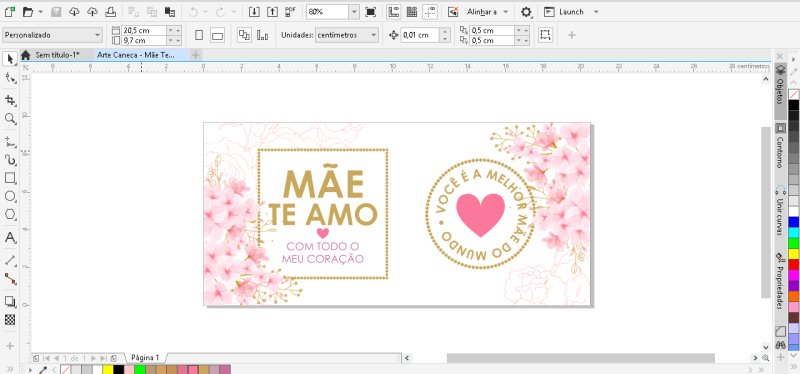800x374 pixels.
Task: Set page orientation to landscape
Action: (x=217, y=35)
